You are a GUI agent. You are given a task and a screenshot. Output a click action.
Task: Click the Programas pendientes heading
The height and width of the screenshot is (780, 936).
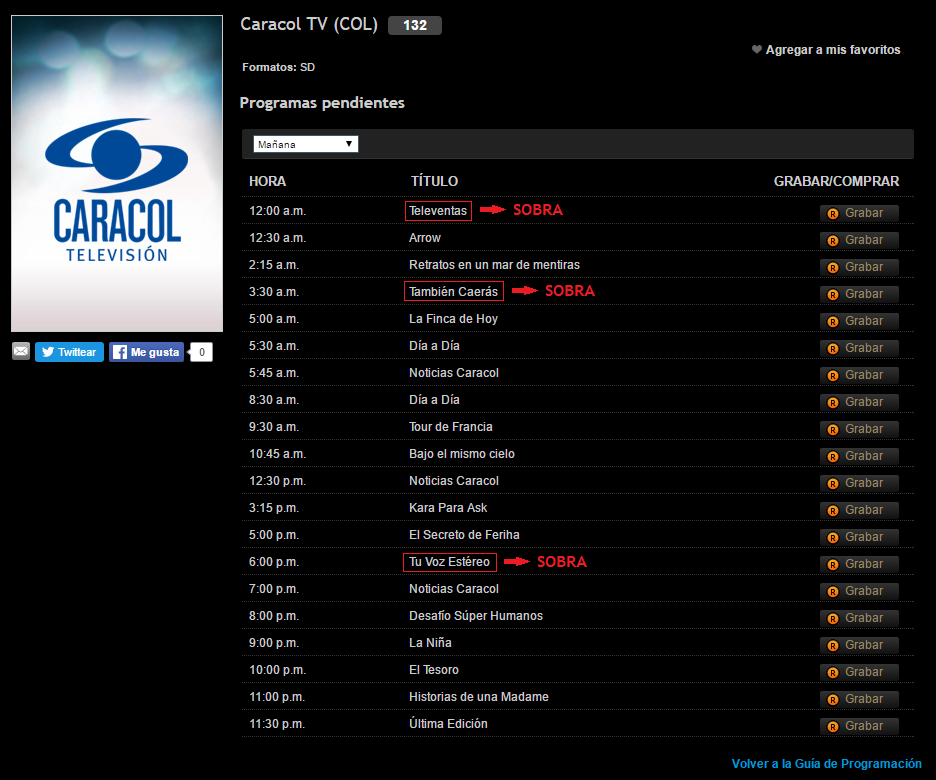coord(322,103)
